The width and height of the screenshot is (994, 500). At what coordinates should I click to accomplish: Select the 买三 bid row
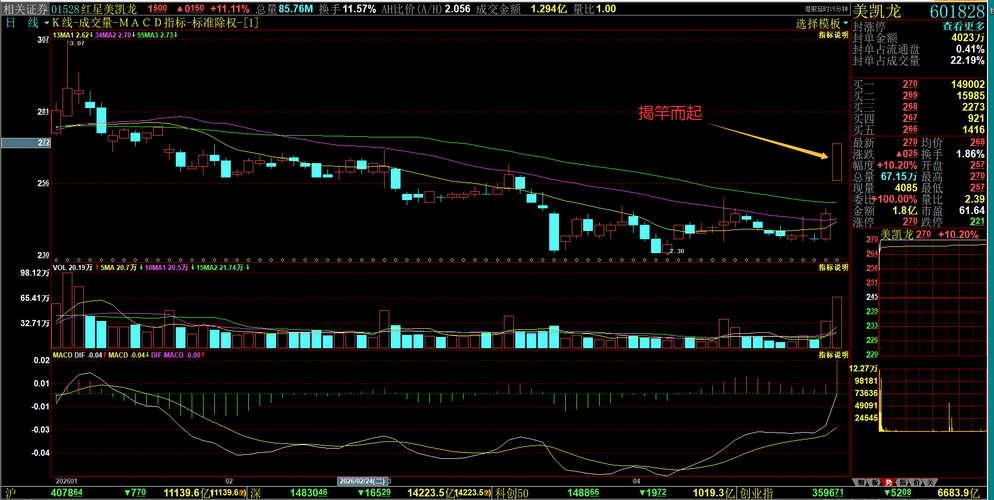919,107
